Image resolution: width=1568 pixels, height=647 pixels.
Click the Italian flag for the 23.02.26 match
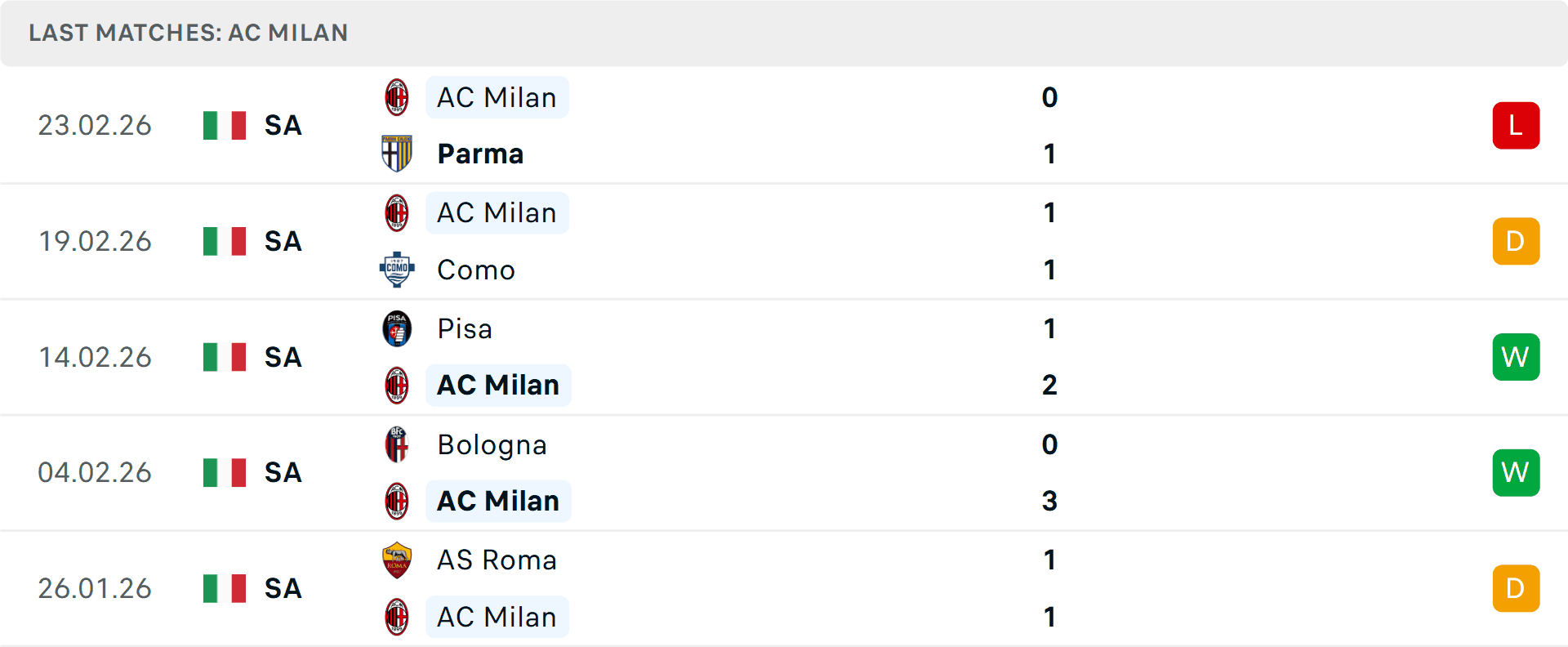pos(224,126)
